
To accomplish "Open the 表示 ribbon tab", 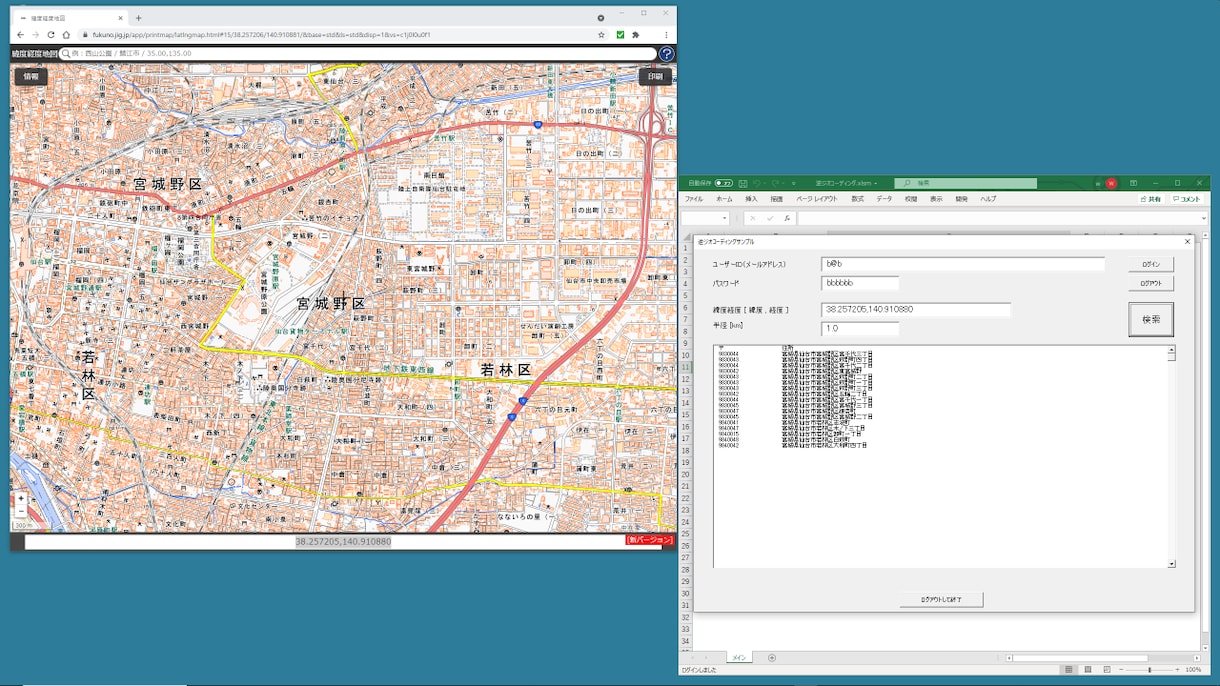I will (x=936, y=199).
